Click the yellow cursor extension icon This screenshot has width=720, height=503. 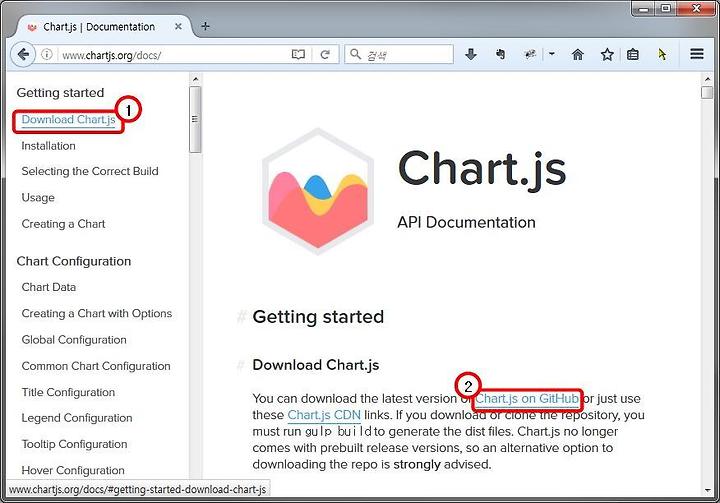pos(662,55)
